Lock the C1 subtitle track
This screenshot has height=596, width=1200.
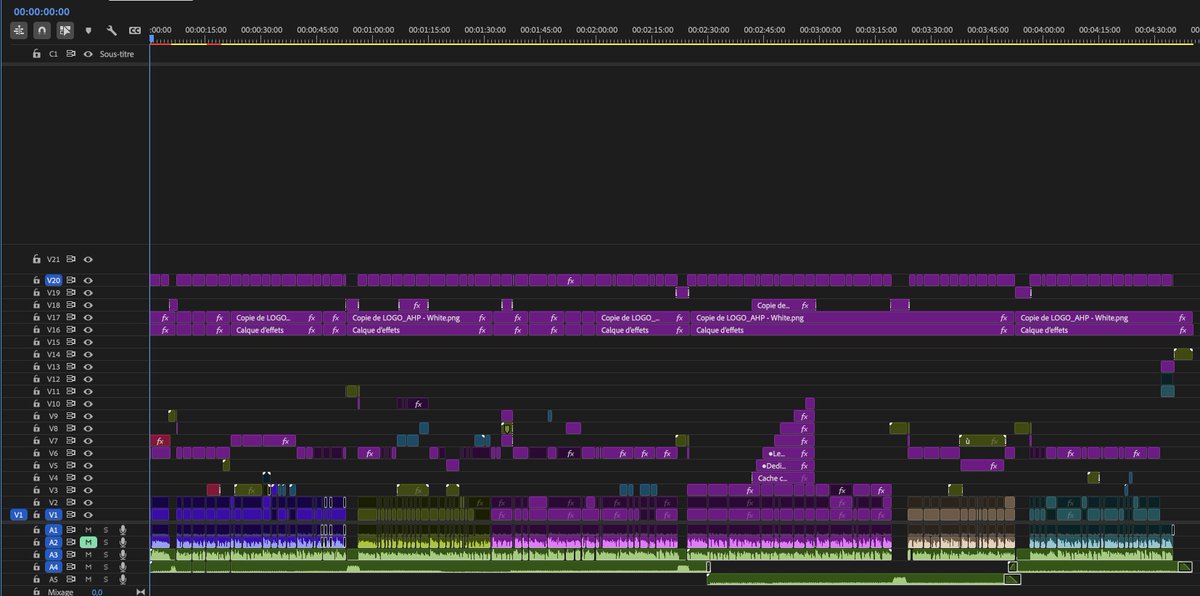pos(37,53)
